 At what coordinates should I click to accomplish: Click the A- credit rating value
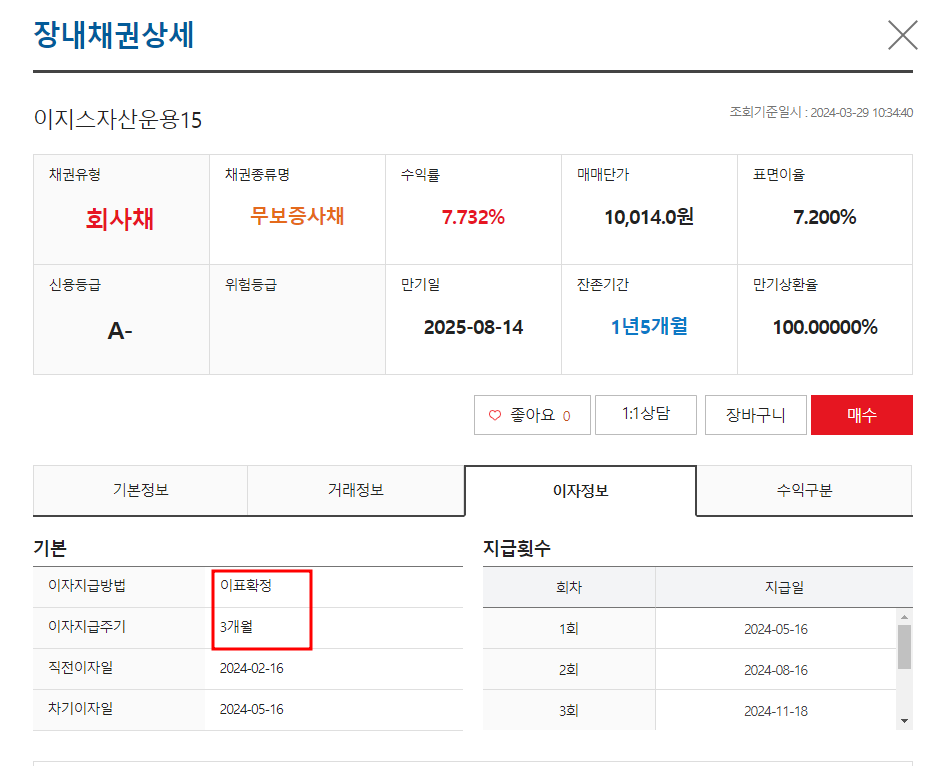(120, 330)
